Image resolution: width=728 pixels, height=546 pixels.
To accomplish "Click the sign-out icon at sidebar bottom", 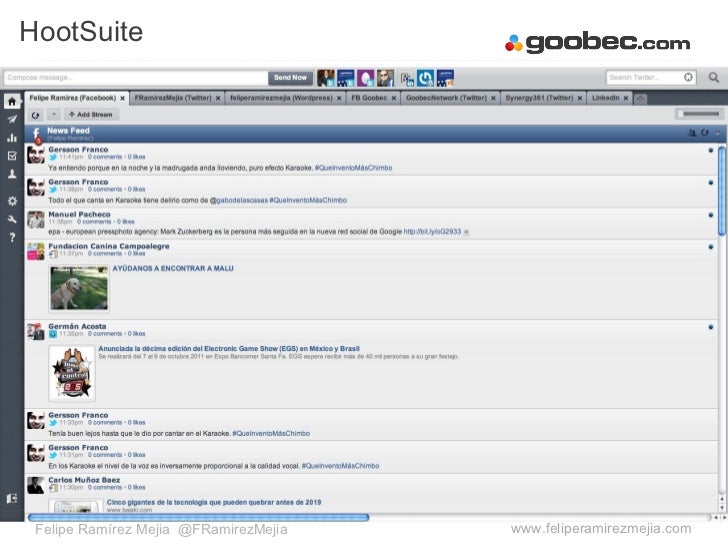I will click(12, 498).
